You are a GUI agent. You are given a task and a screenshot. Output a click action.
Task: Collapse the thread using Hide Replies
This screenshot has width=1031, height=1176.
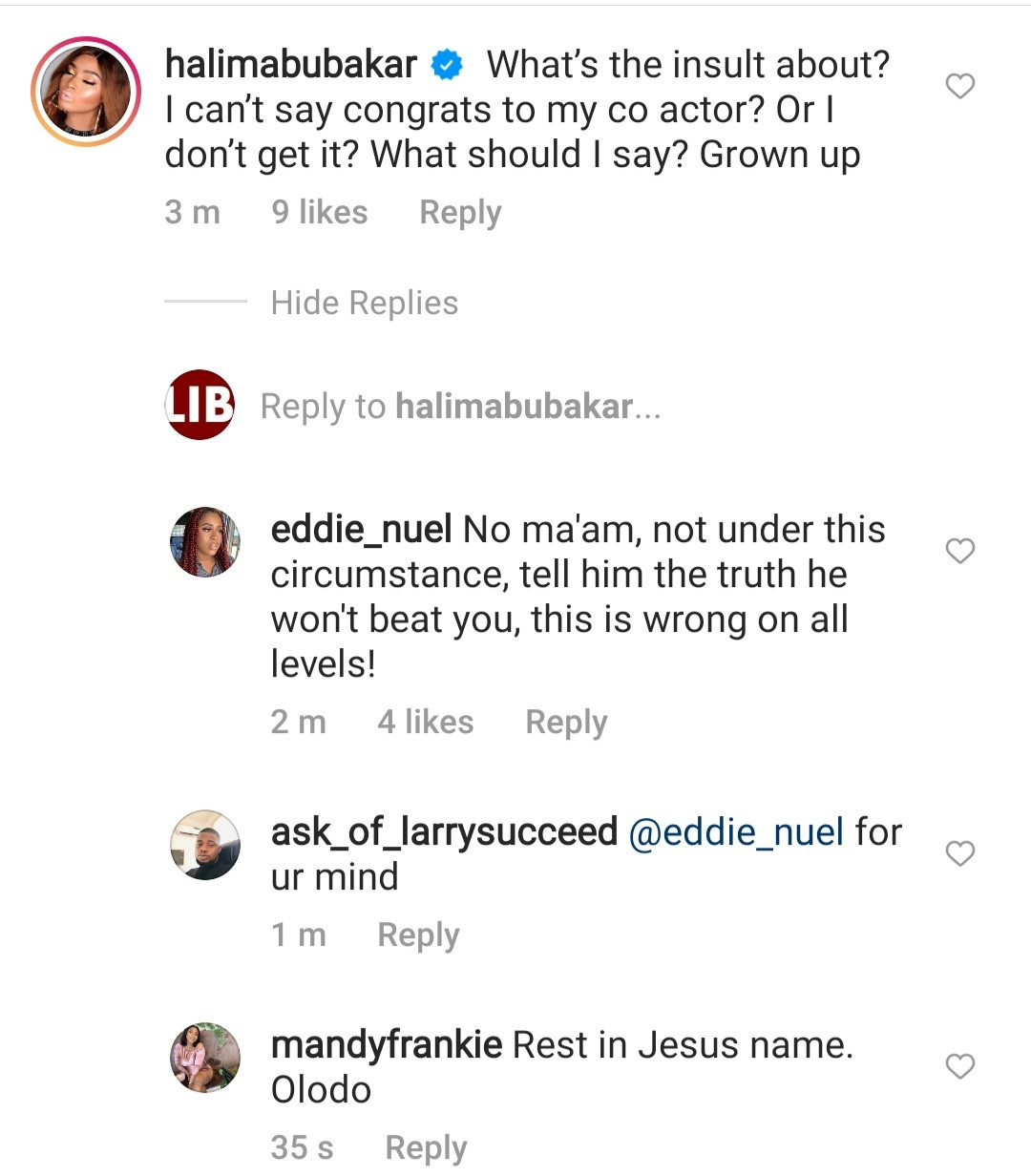click(364, 303)
